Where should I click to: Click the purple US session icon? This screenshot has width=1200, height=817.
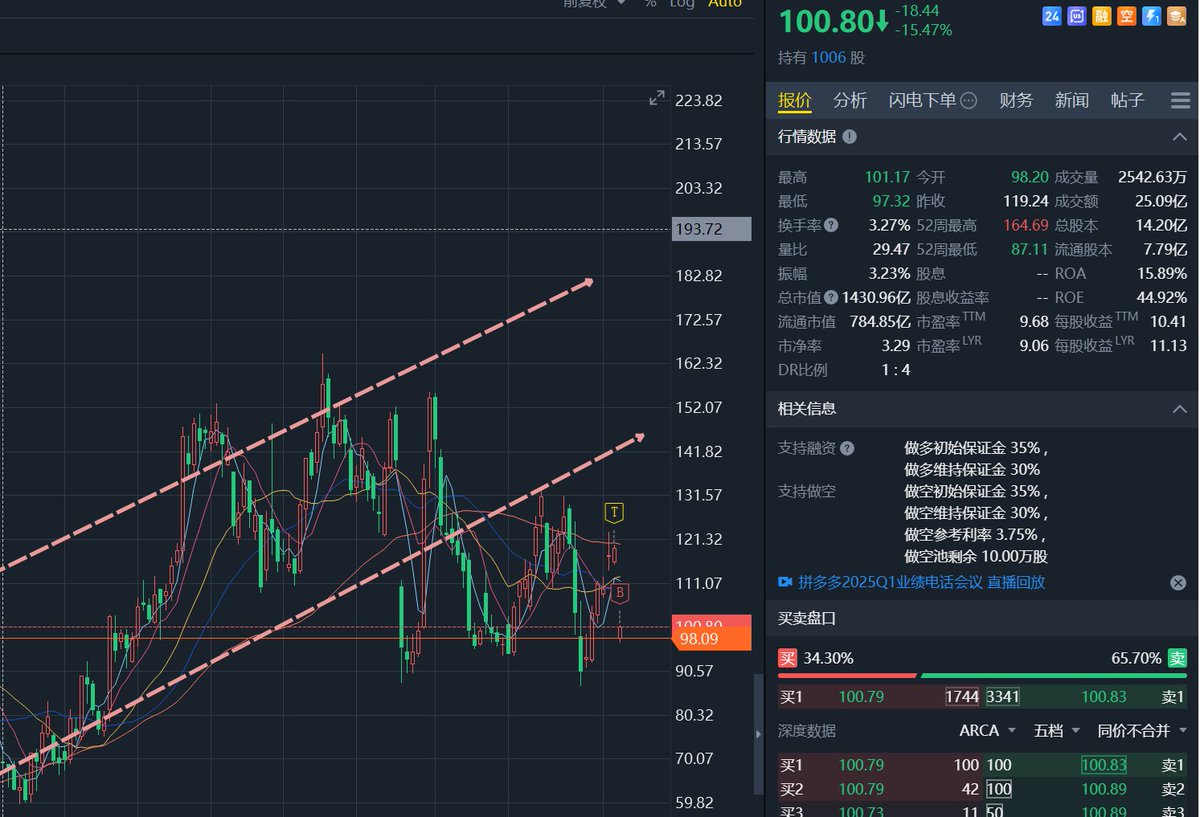click(x=1076, y=16)
